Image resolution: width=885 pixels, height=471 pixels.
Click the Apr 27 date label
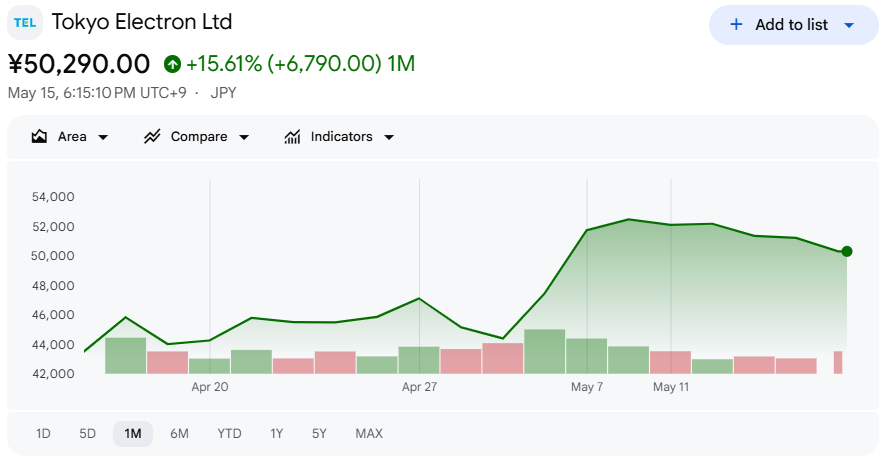point(419,387)
